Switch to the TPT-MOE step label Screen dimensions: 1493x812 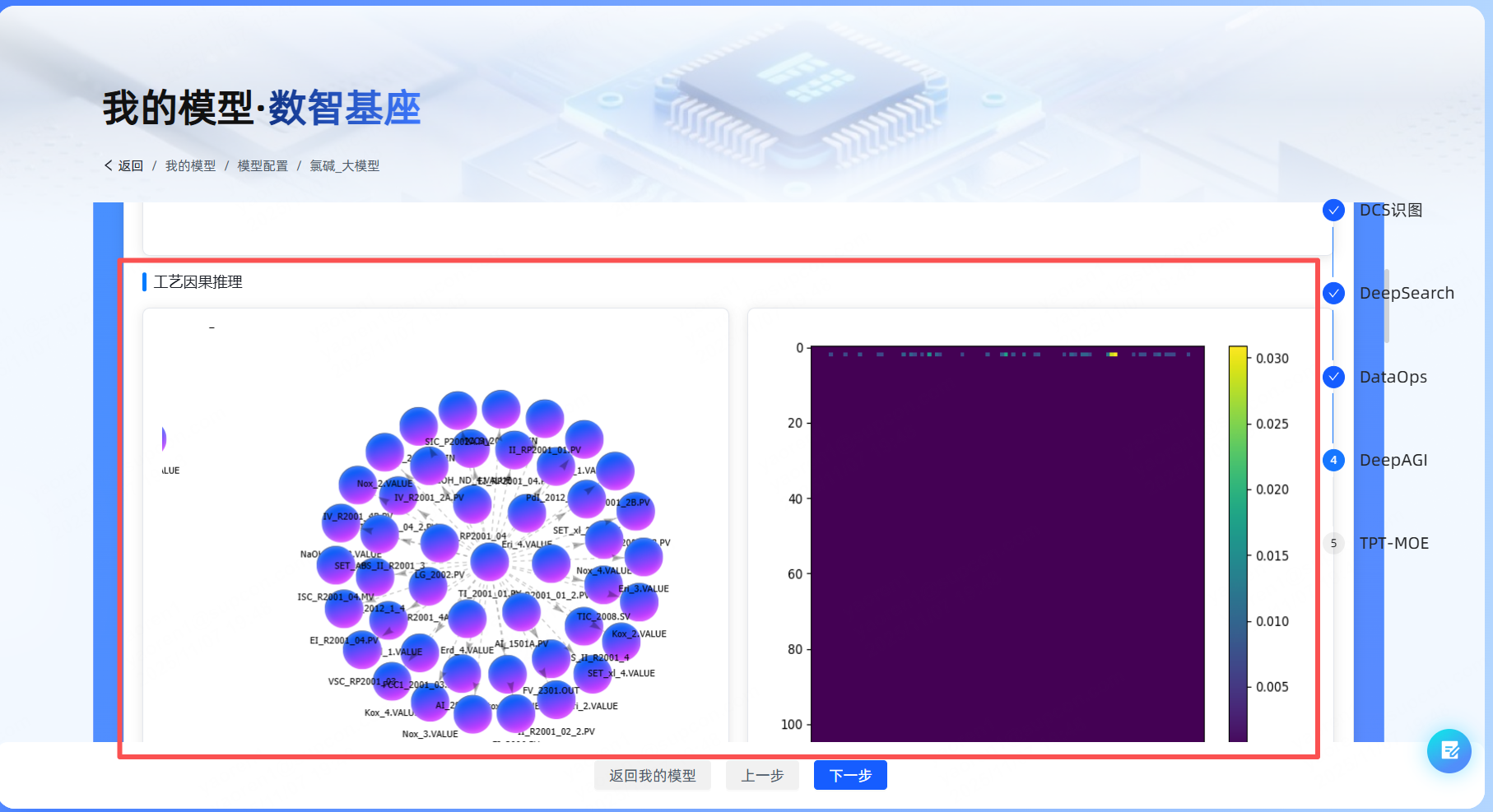point(1393,543)
